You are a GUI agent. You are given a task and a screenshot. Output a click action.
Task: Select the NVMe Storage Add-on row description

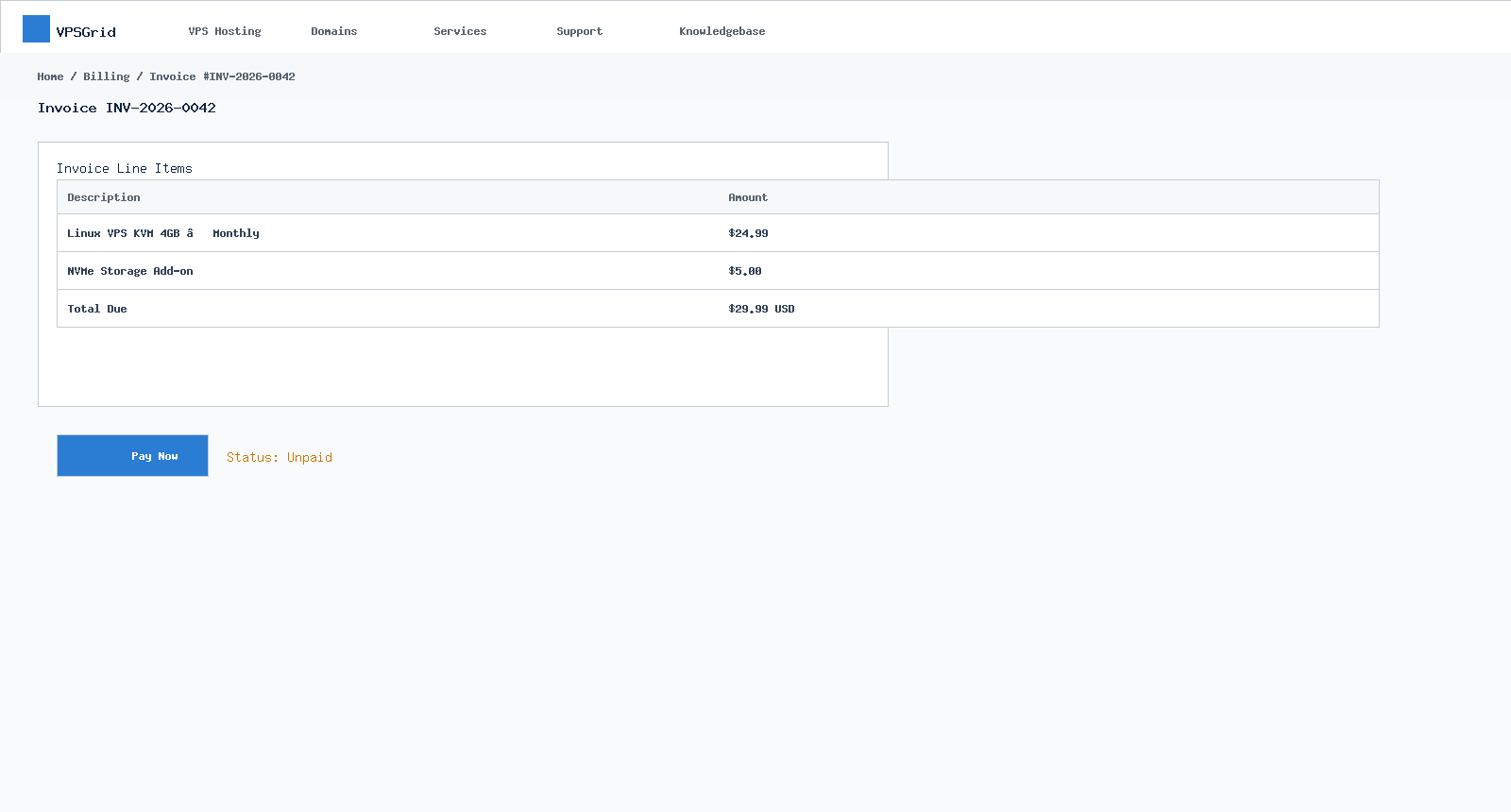point(130,271)
